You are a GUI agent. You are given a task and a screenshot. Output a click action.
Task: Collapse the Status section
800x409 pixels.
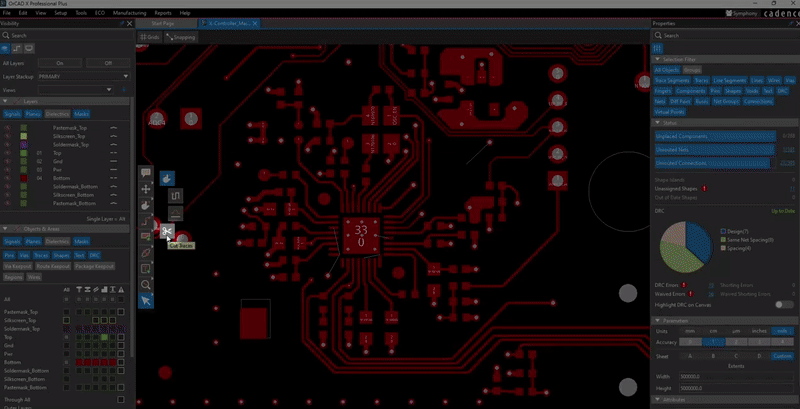coord(658,123)
